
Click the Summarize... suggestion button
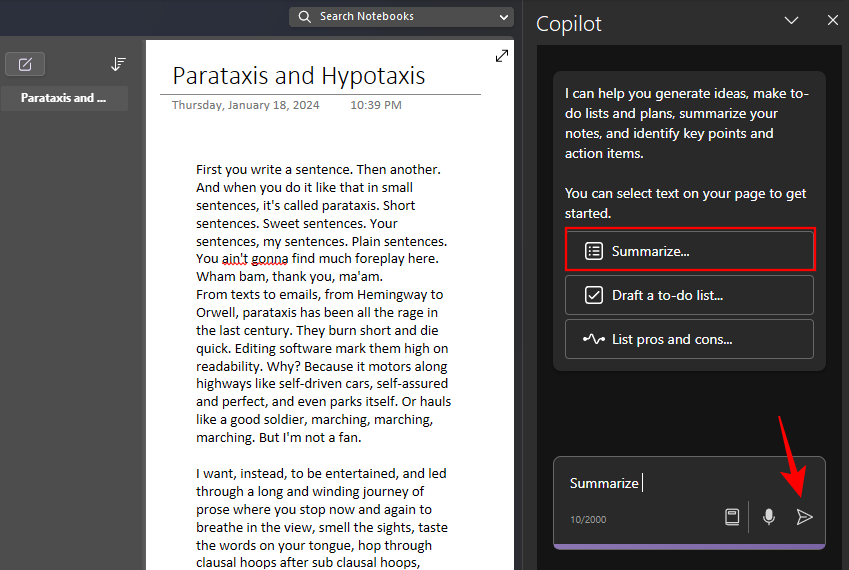coord(689,251)
